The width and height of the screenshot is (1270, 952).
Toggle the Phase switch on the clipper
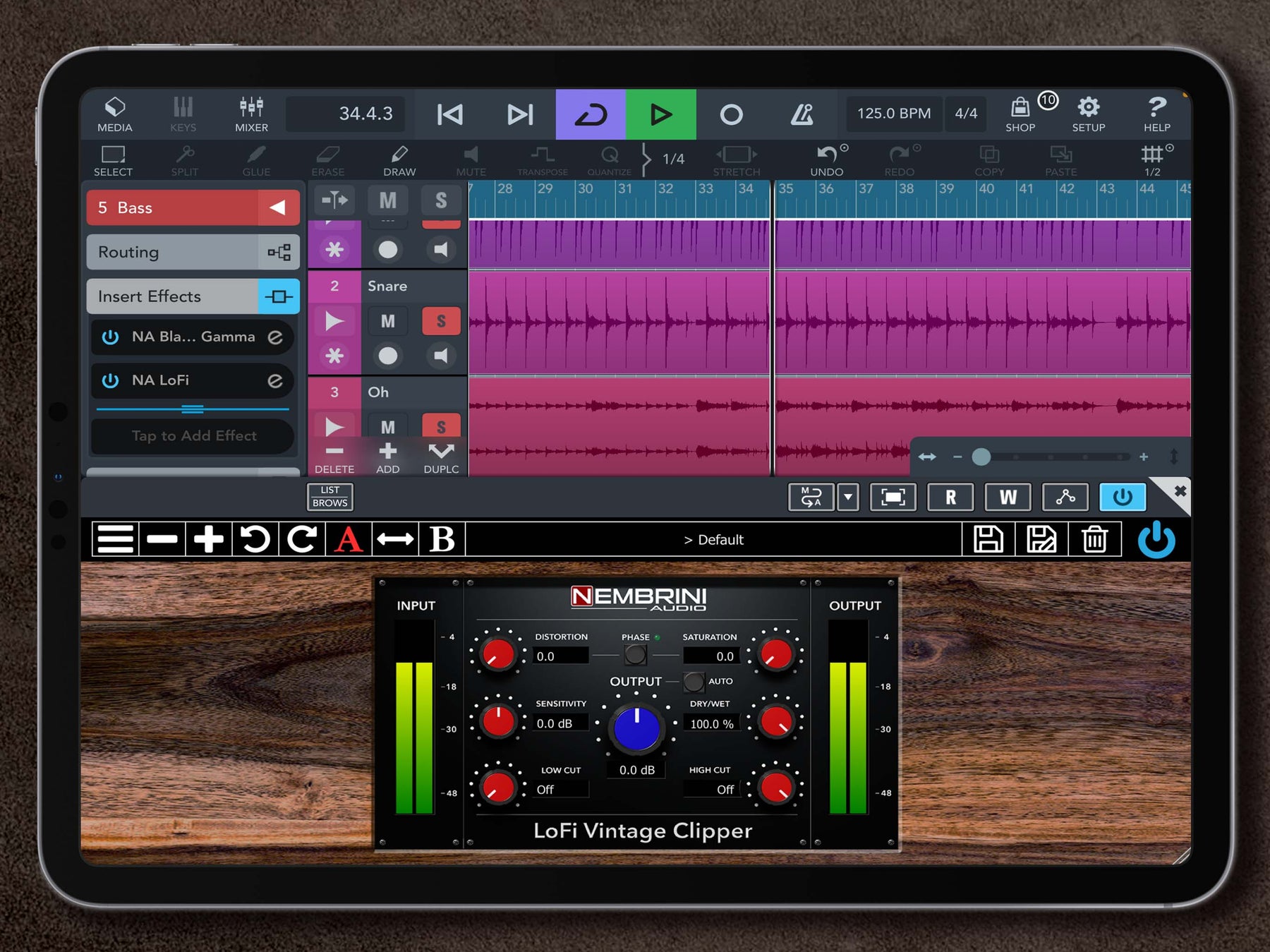coord(635,654)
